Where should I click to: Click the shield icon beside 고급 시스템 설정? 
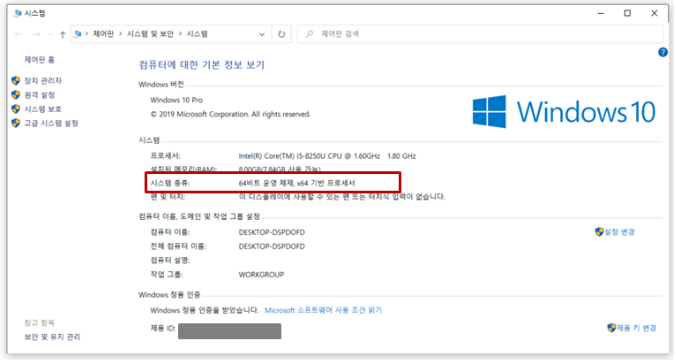[x=16, y=123]
